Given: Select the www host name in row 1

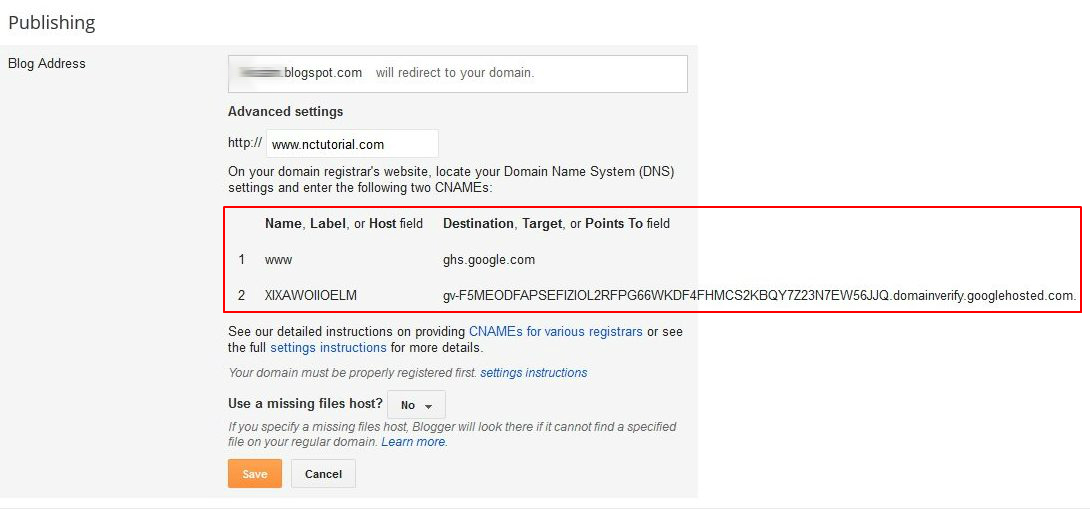Looking at the screenshot, I should [278, 260].
